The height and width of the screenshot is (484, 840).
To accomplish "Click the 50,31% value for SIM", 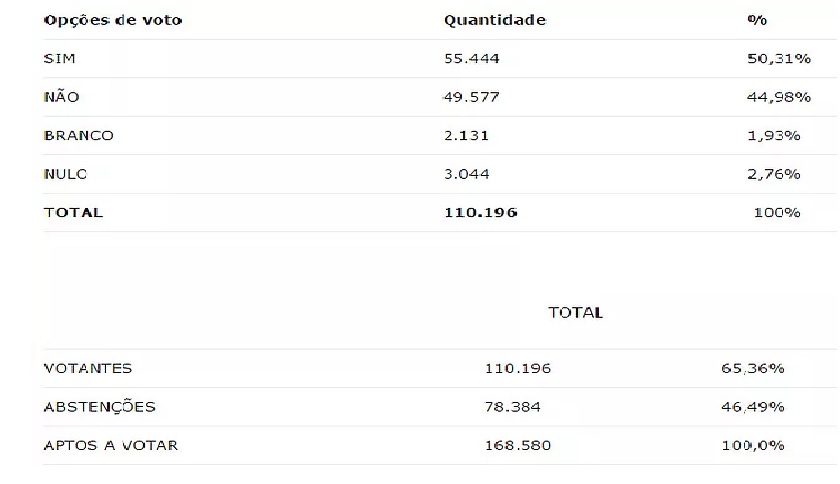I will point(779,58).
